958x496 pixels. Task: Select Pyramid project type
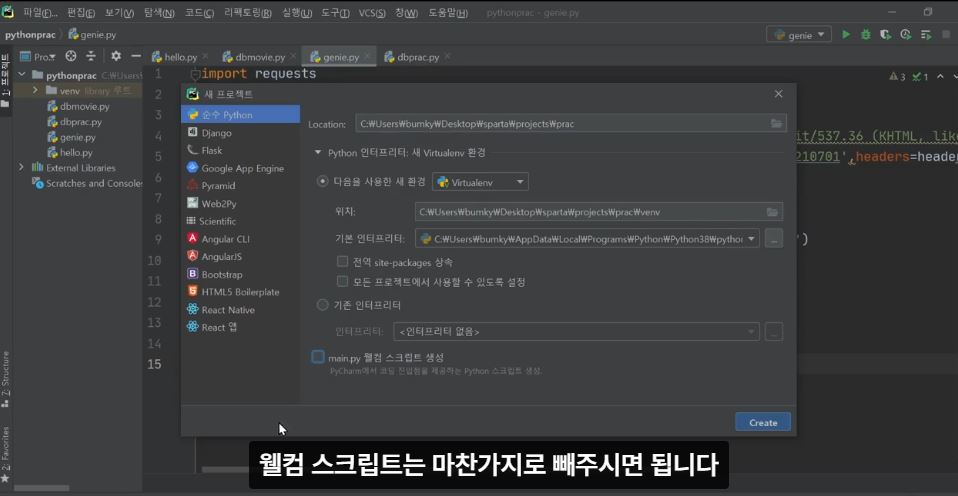tap(240, 186)
